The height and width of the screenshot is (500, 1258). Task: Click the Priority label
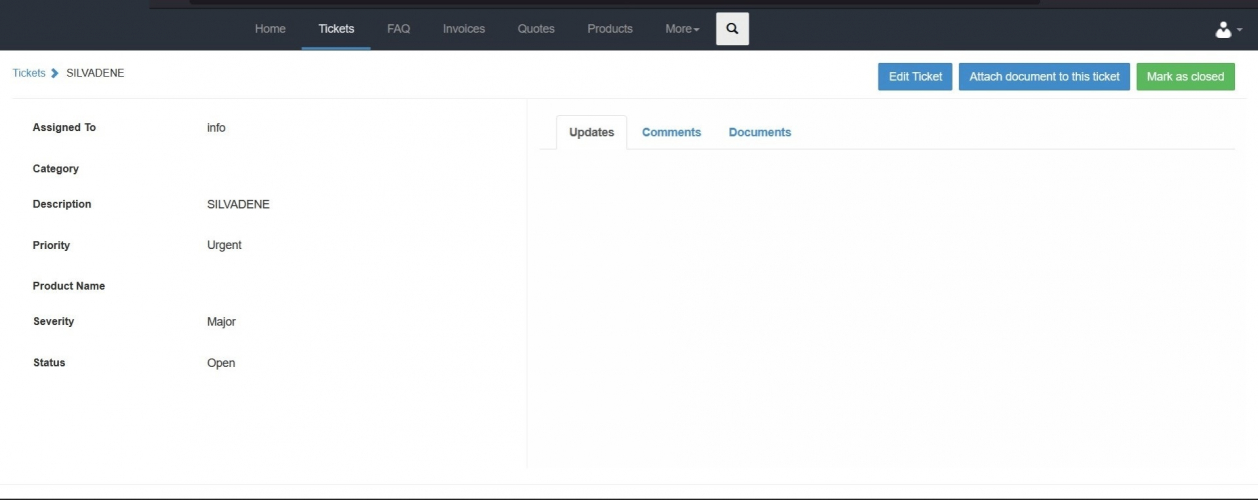(x=51, y=245)
